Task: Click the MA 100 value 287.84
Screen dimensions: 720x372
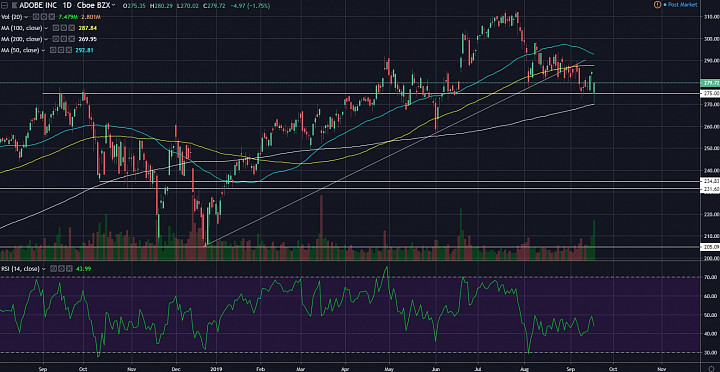Action: 88,28
